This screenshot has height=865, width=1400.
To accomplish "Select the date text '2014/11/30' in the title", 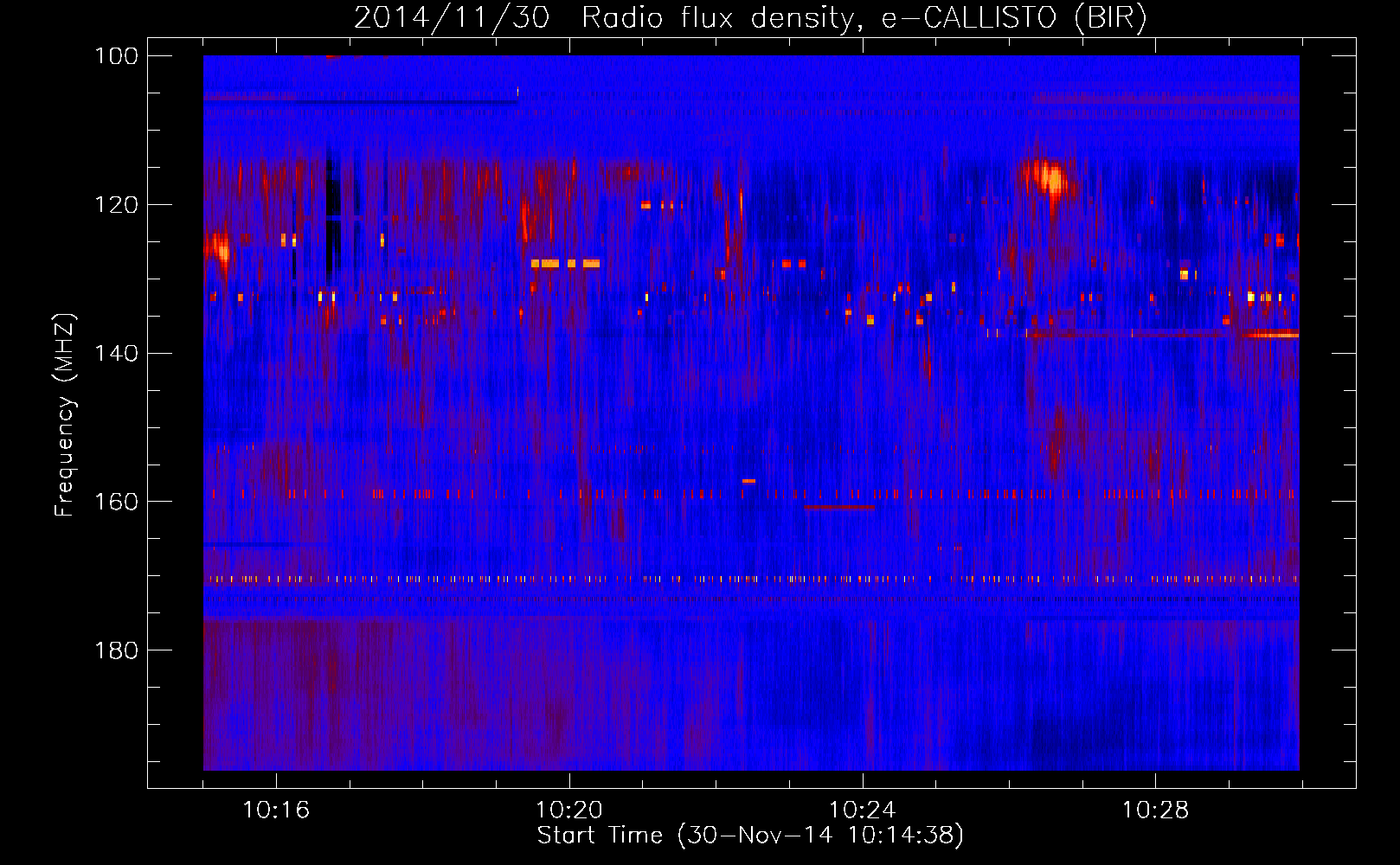I will point(452,18).
